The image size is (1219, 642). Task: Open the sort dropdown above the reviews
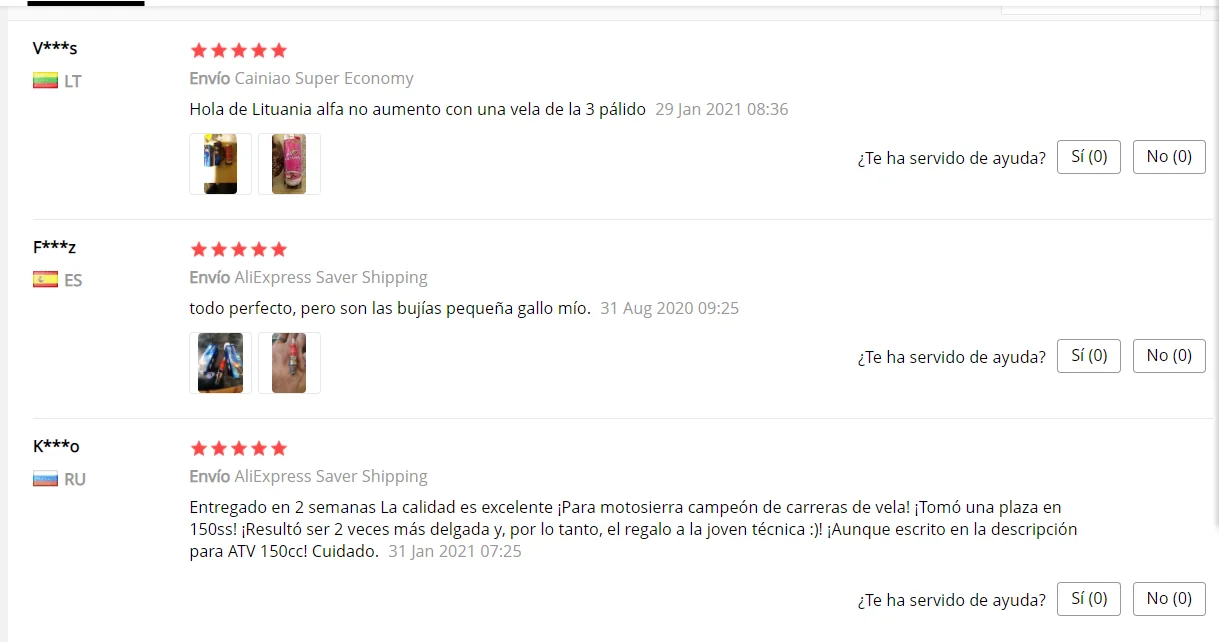pos(1101,6)
